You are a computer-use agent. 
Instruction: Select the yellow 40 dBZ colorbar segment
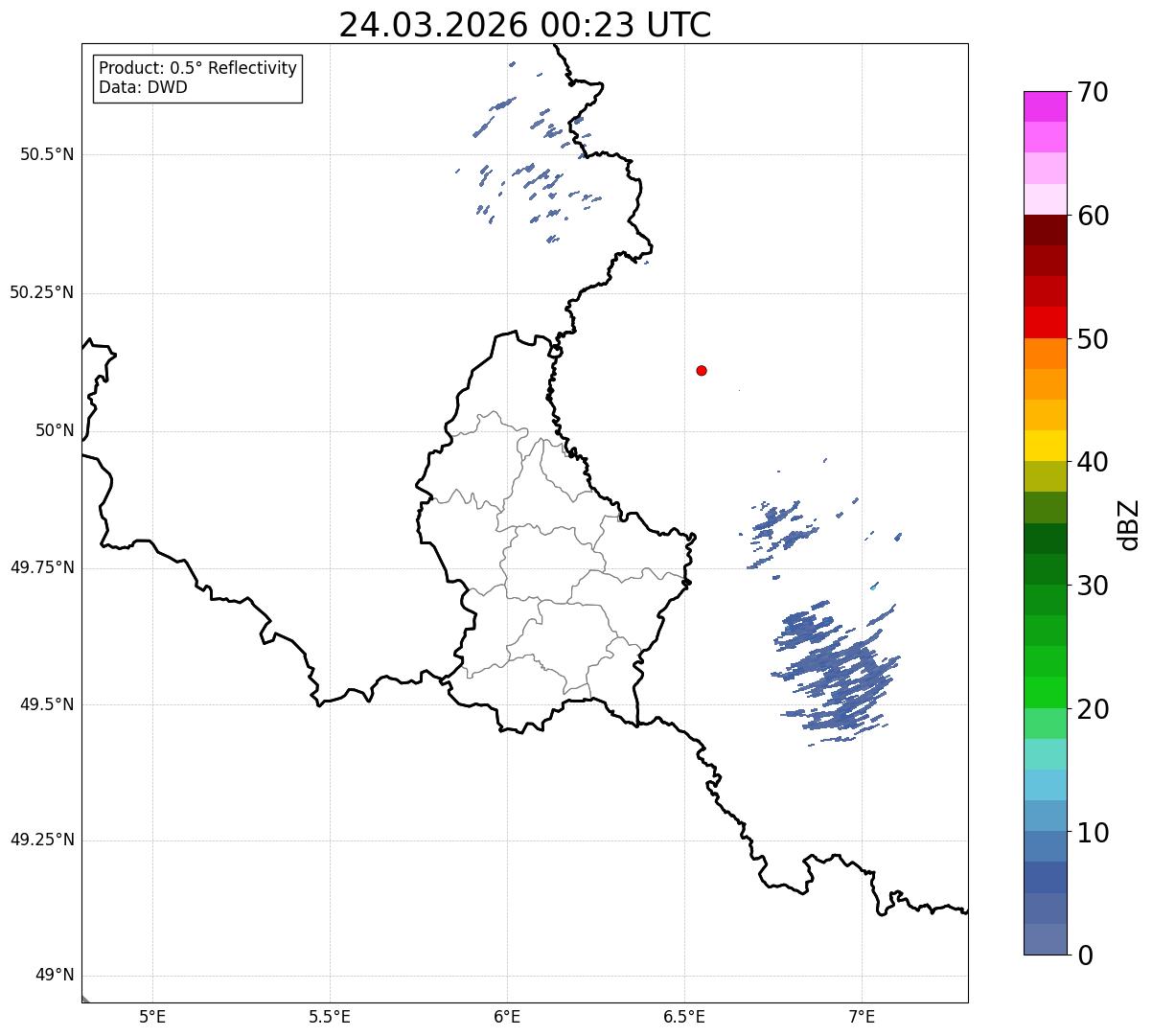1045,446
